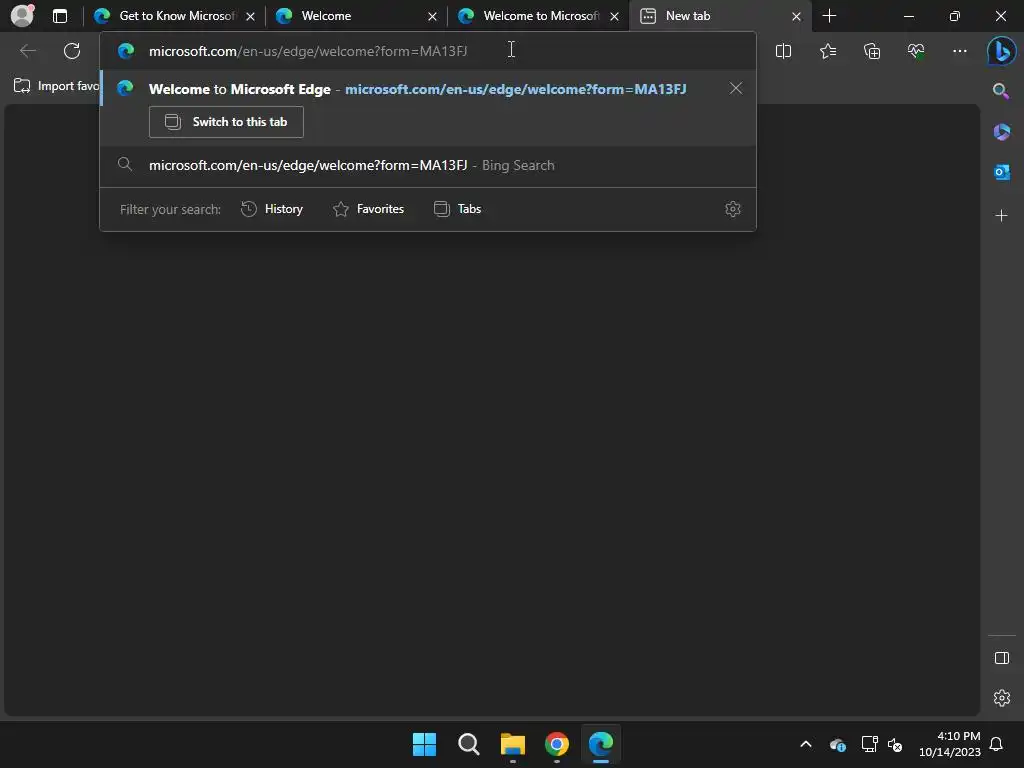Open the sidebar Search icon
Viewport: 1024px width, 768px height.
click(x=1001, y=91)
